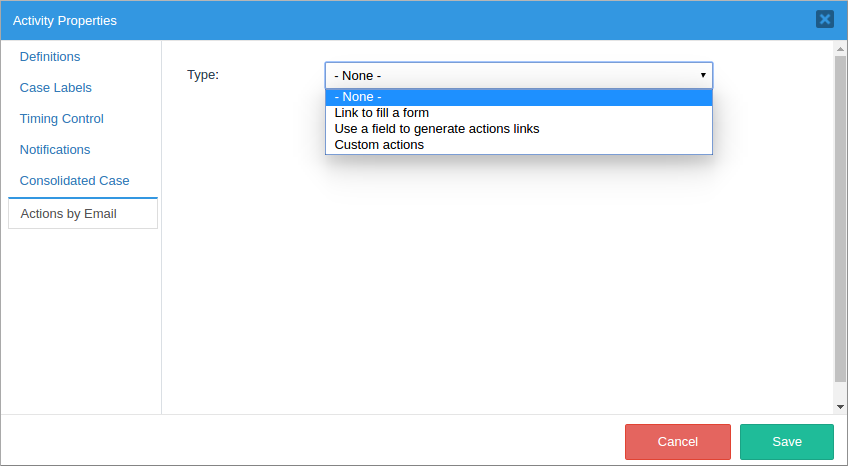
Task: Go to the Timing Control tab
Action: [x=62, y=119]
